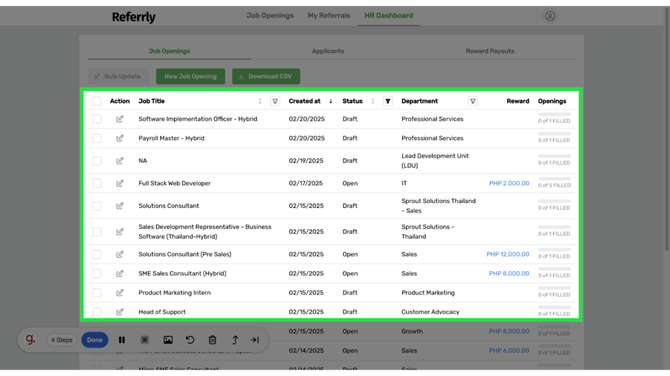Select the Product Marketing Intern row checkbox
This screenshot has height=376, width=670.
click(x=97, y=293)
